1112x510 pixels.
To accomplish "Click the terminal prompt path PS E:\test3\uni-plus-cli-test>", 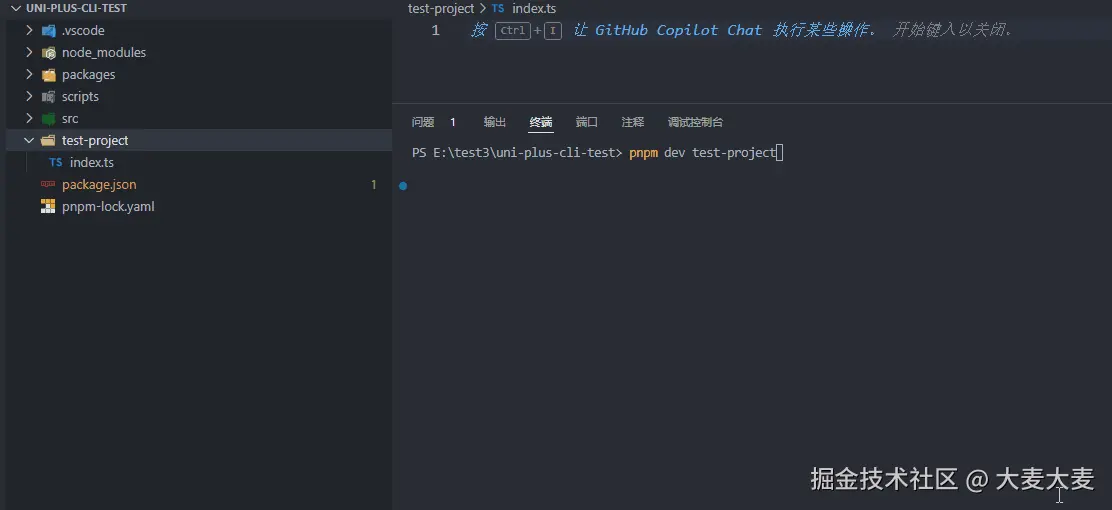I will 517,153.
